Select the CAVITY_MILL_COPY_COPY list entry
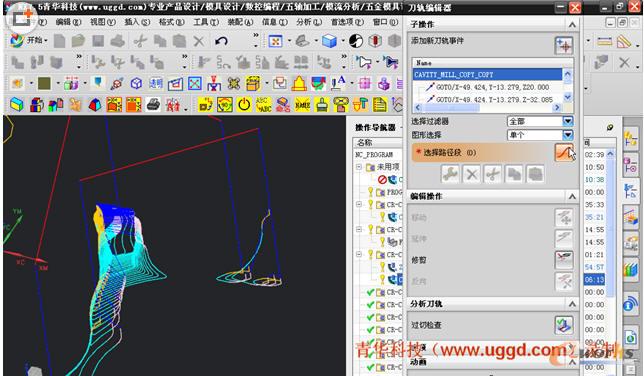 (488, 74)
